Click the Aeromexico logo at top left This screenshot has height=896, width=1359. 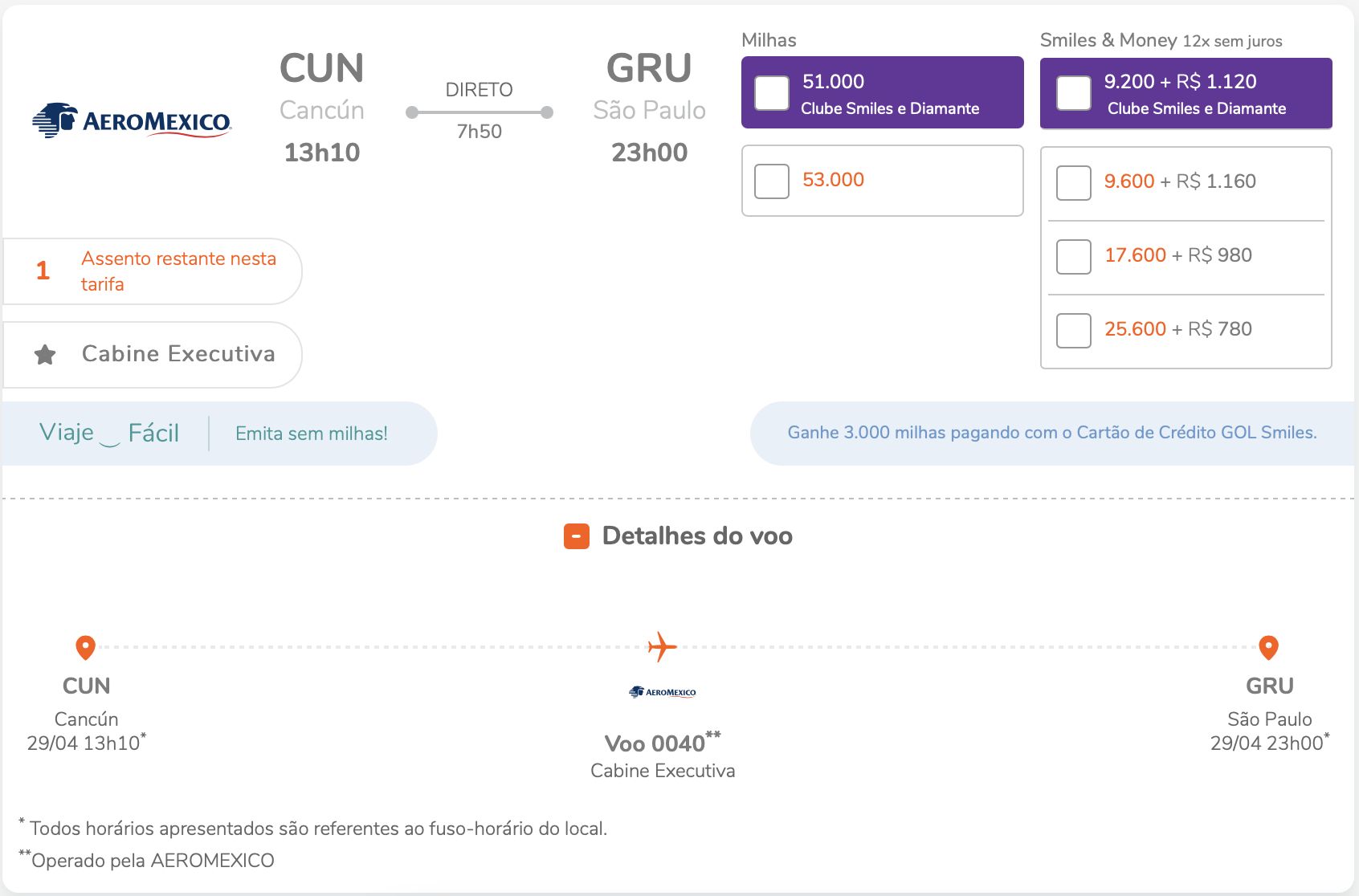(133, 120)
